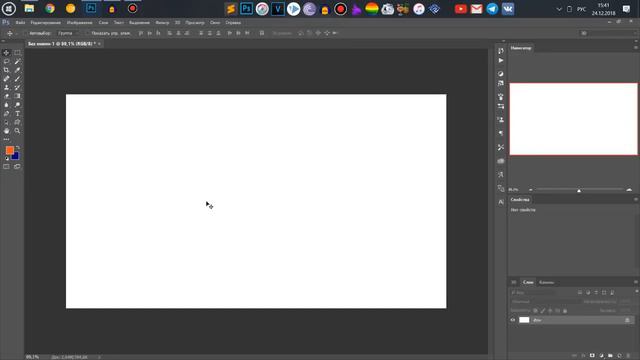
Task: Open the Файл menu
Action: tap(20, 22)
